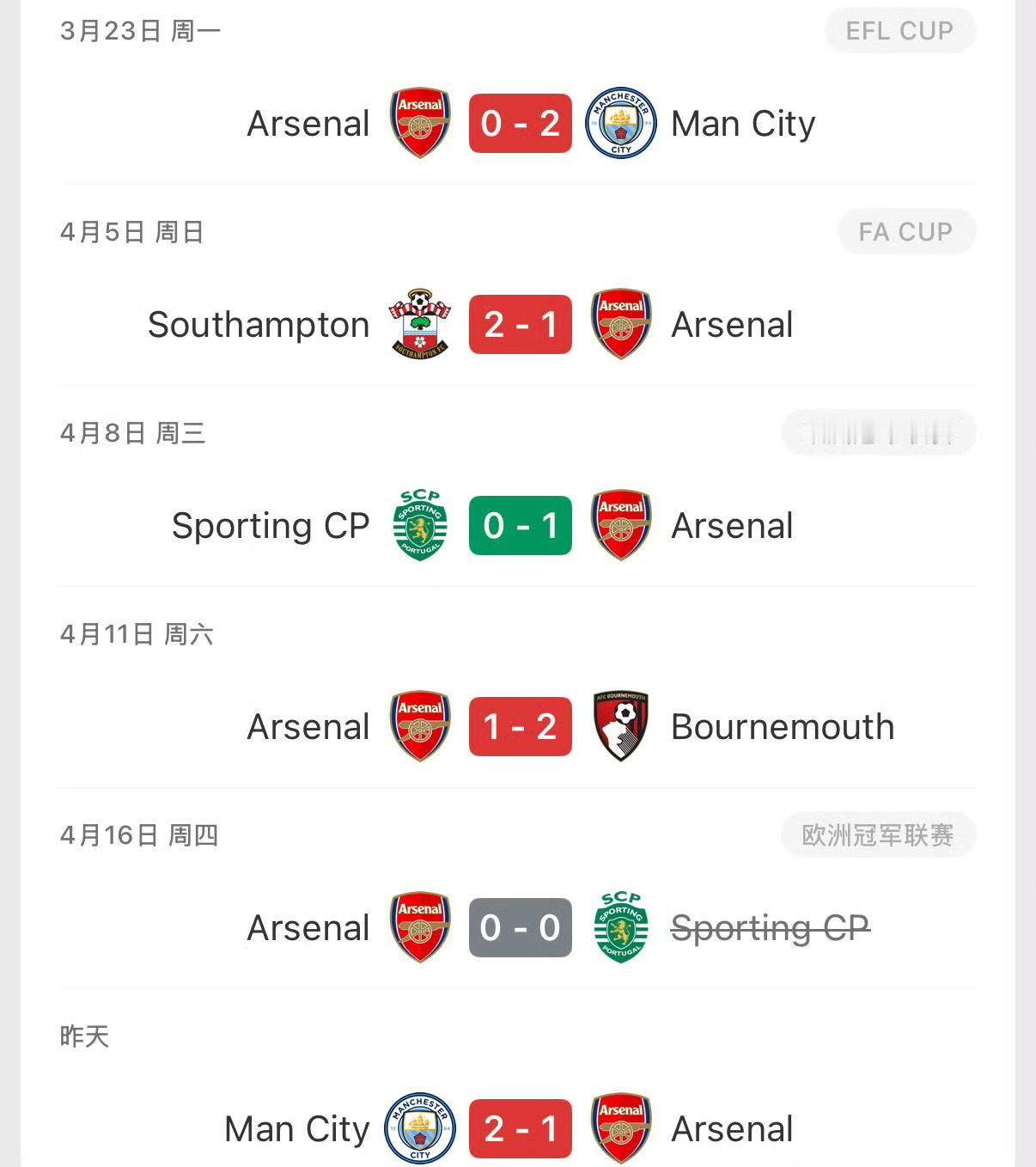1036x1167 pixels.
Task: Select the struck-through Sporting CP name
Action: click(x=770, y=928)
